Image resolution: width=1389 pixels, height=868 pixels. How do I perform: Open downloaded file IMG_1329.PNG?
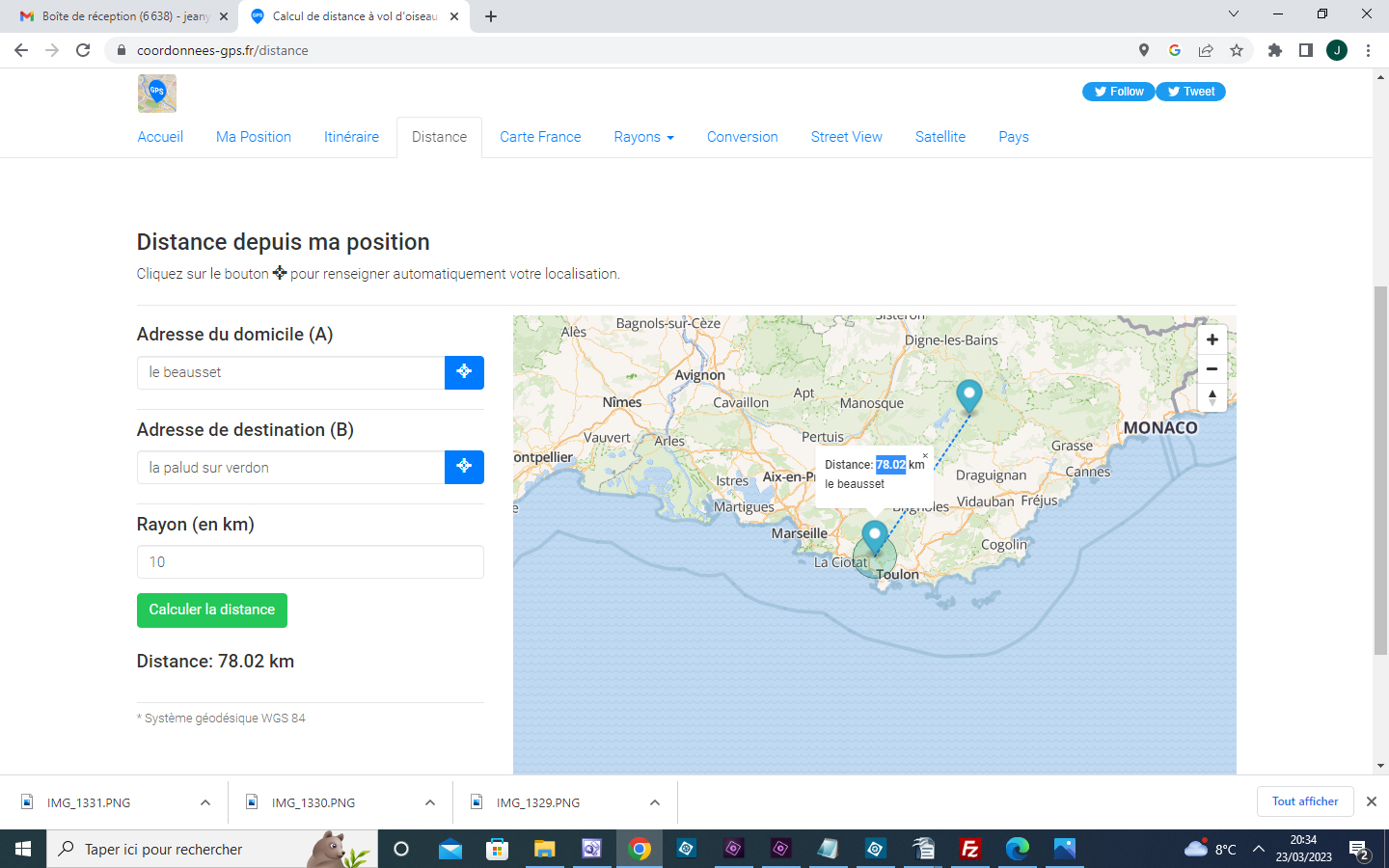click(538, 802)
